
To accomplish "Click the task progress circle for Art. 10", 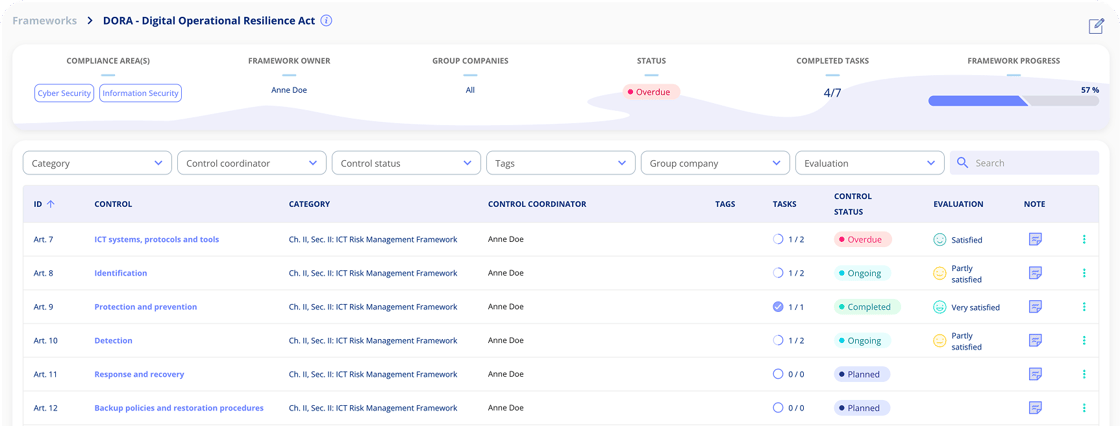I will coord(778,340).
